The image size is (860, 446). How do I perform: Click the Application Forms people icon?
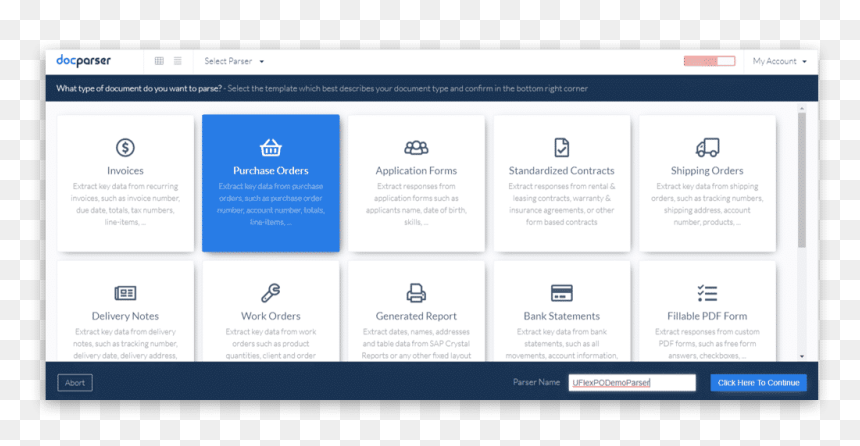416,147
